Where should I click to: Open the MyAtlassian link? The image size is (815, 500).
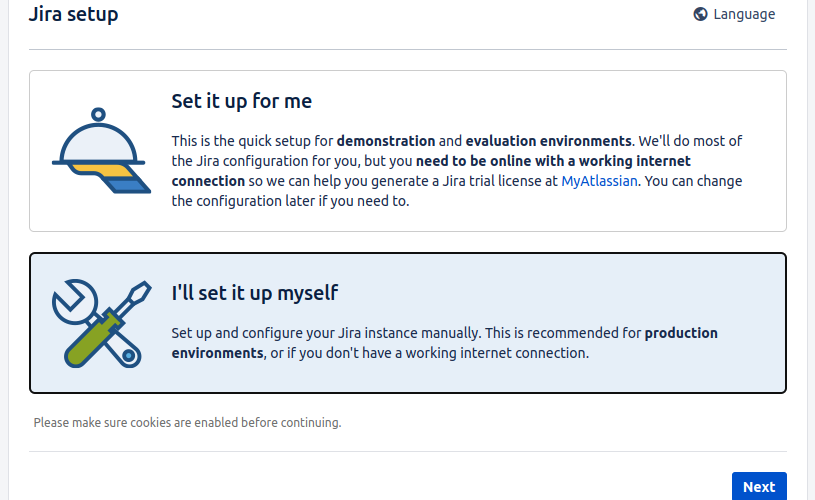click(599, 181)
